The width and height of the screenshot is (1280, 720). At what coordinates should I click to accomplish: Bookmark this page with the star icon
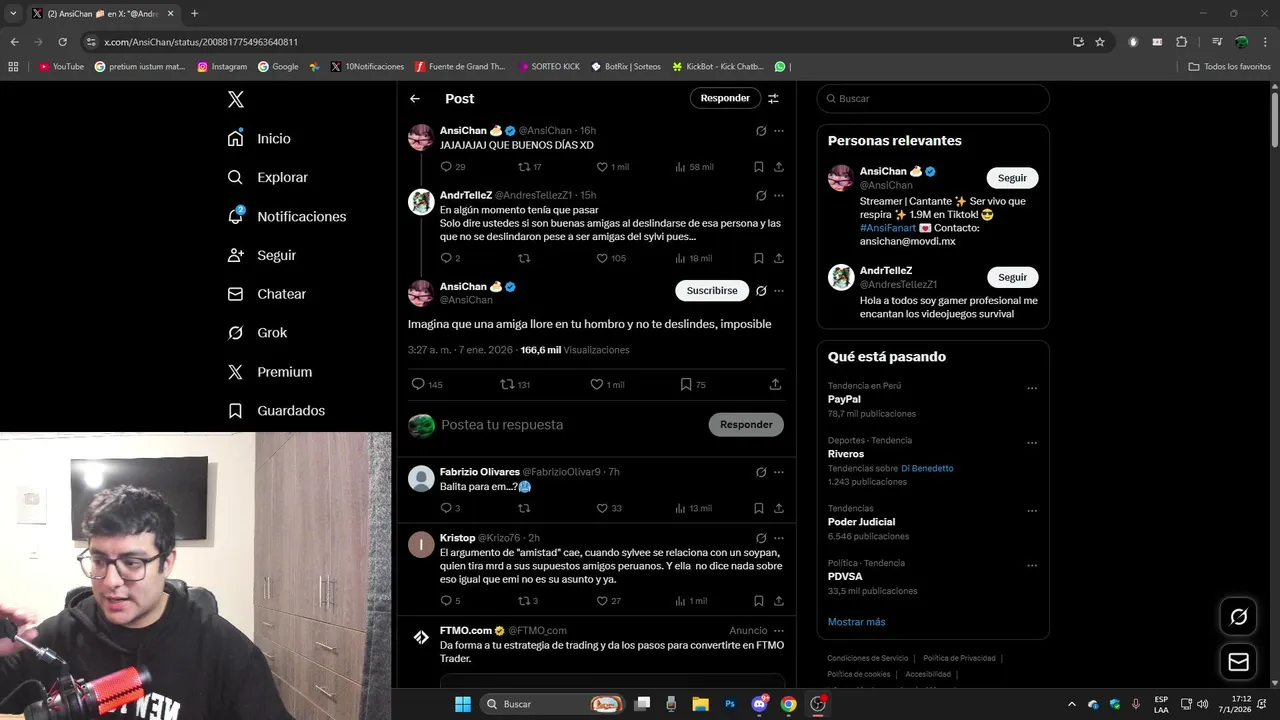(x=1100, y=42)
